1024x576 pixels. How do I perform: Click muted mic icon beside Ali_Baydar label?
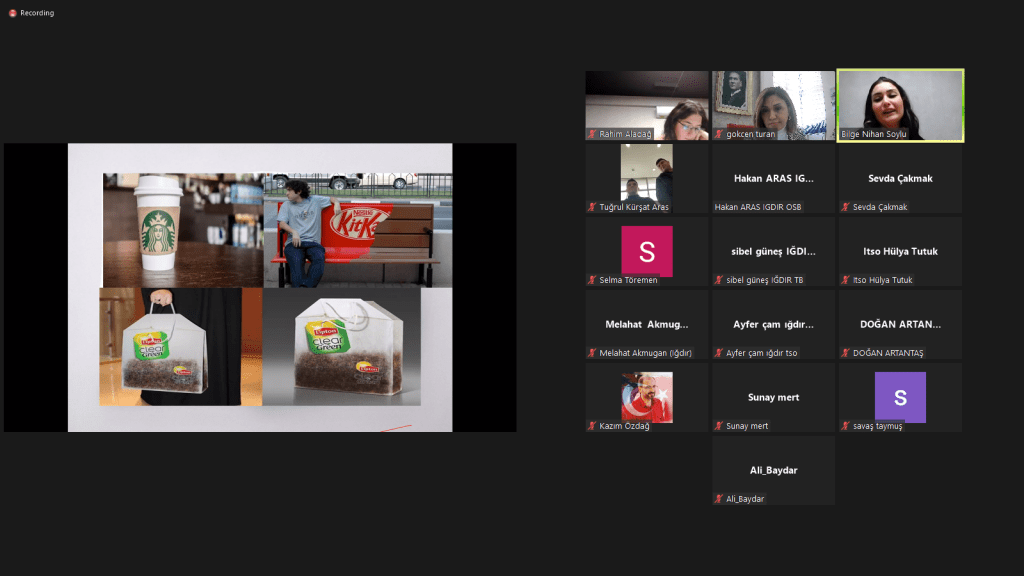[x=719, y=499]
